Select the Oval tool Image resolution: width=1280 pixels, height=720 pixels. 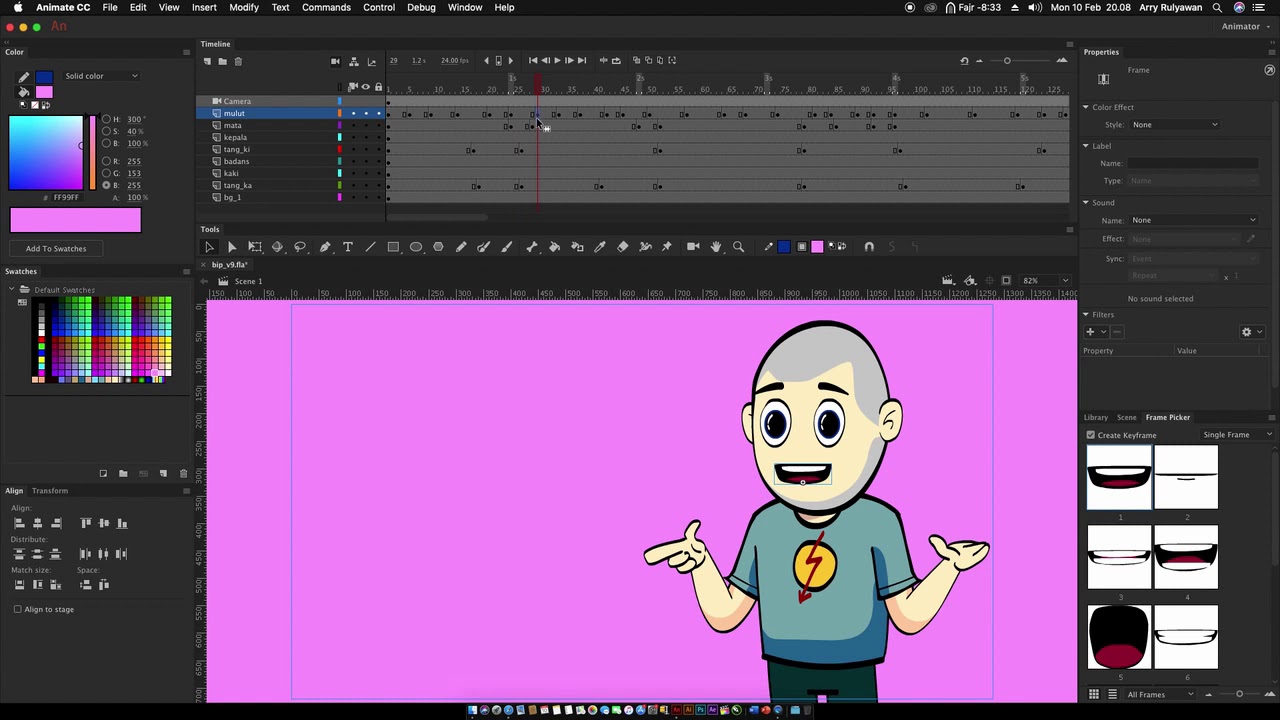pyautogui.click(x=416, y=247)
